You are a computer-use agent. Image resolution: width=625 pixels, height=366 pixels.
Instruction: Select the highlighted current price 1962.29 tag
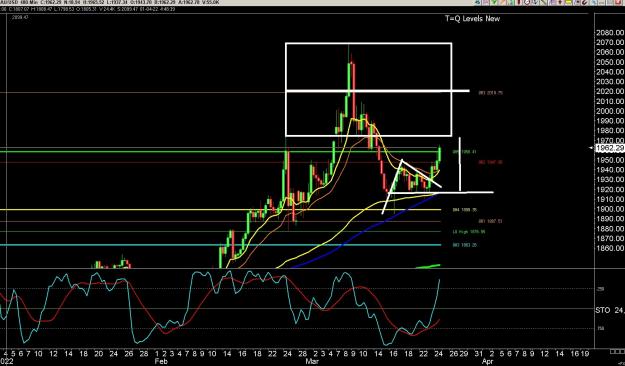610,148
